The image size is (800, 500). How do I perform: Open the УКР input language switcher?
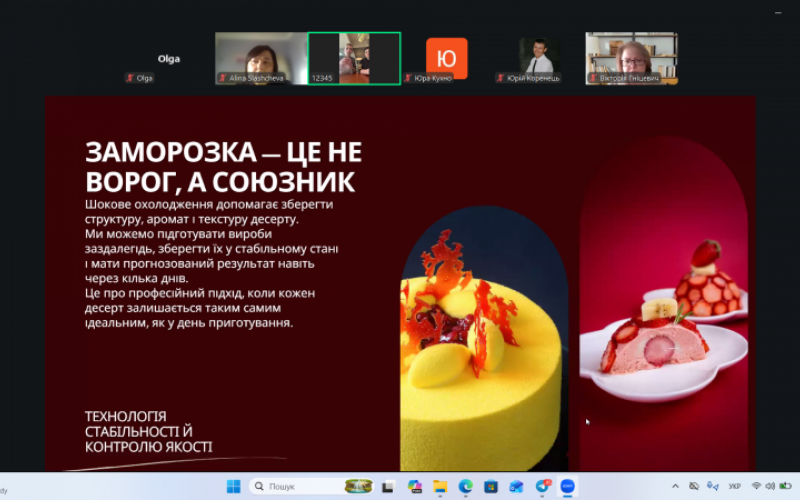pos(735,486)
